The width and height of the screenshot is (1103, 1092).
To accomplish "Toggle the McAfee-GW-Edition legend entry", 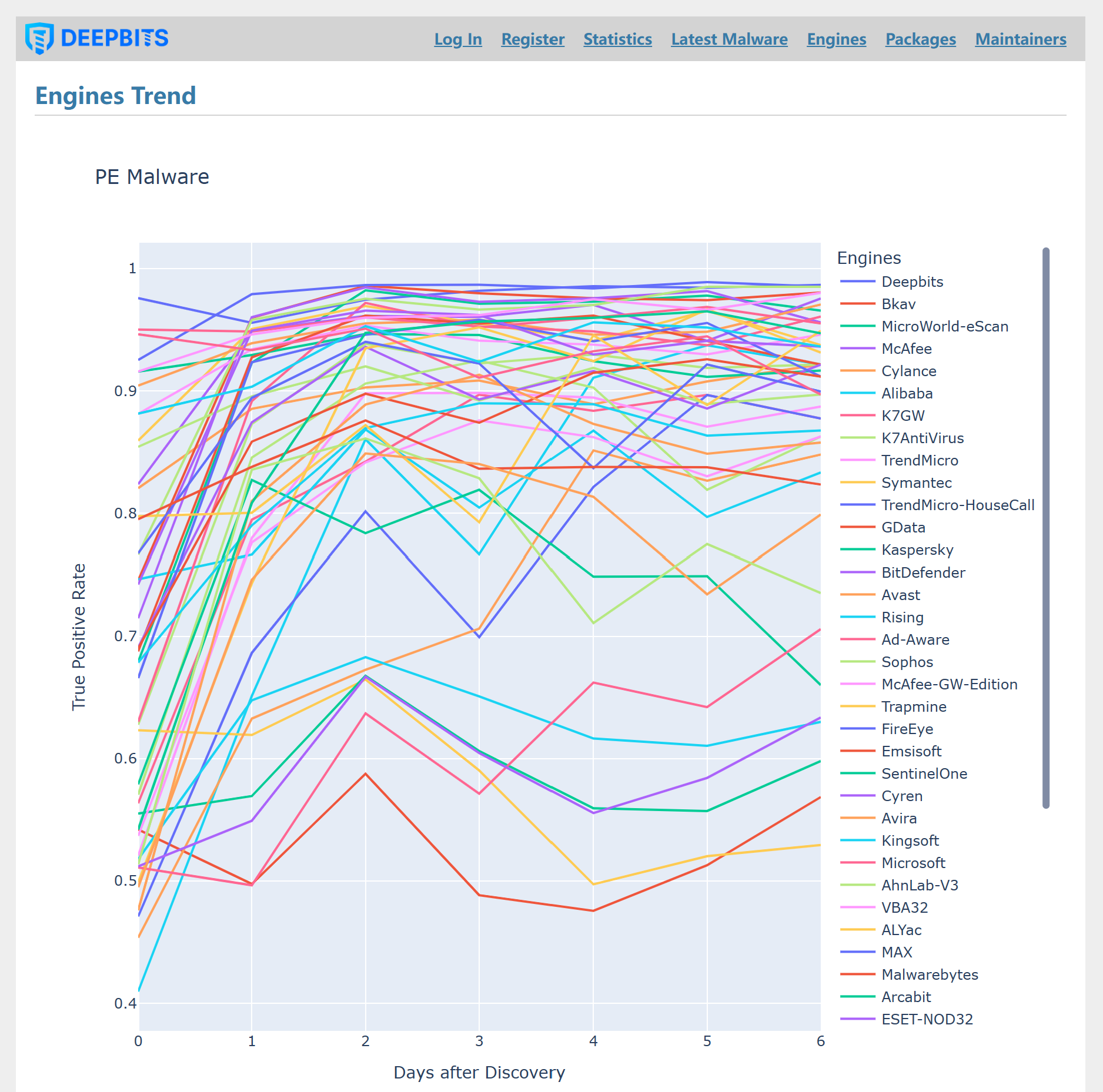I will (928, 684).
